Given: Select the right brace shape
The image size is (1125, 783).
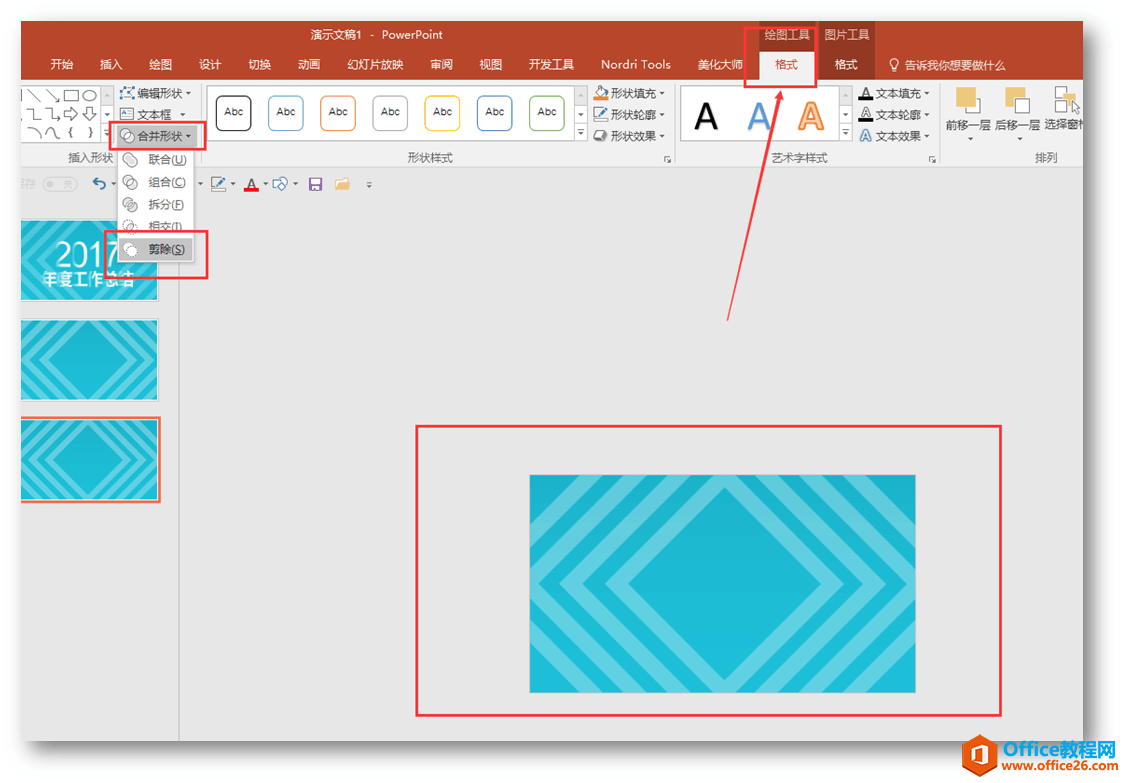Looking at the screenshot, I should click(x=89, y=133).
